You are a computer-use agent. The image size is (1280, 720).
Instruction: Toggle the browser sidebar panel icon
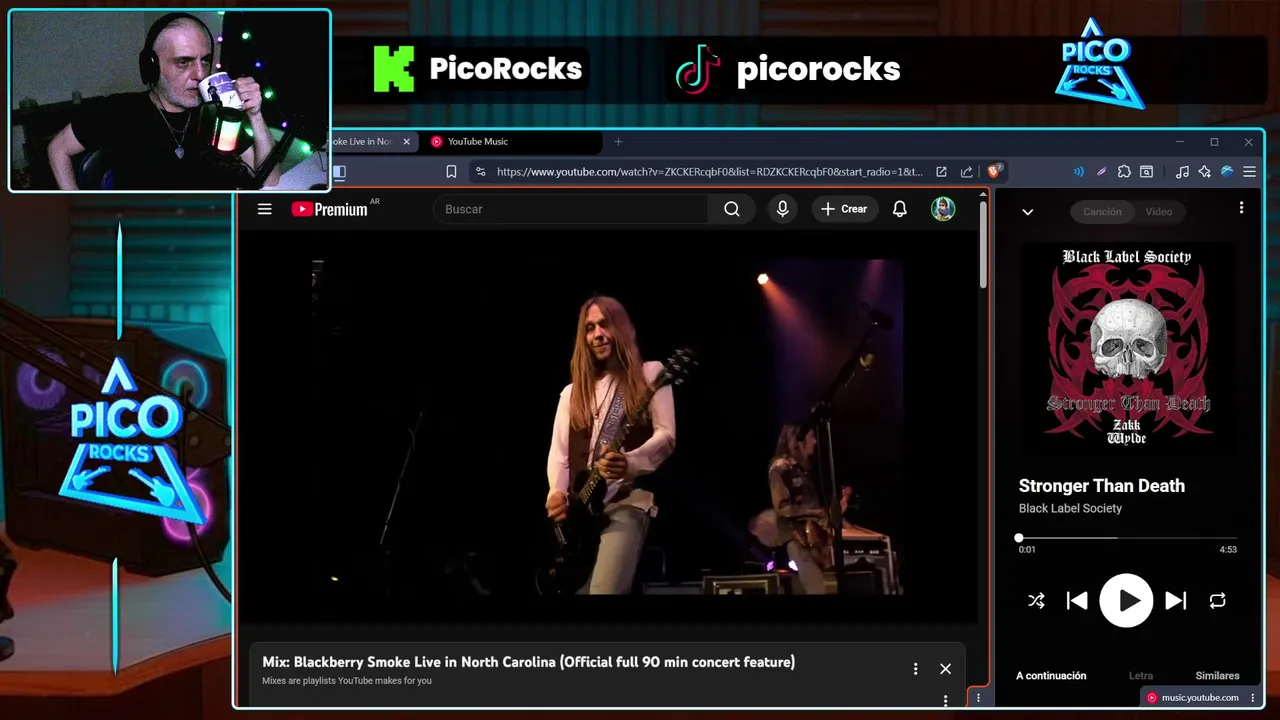click(x=339, y=172)
